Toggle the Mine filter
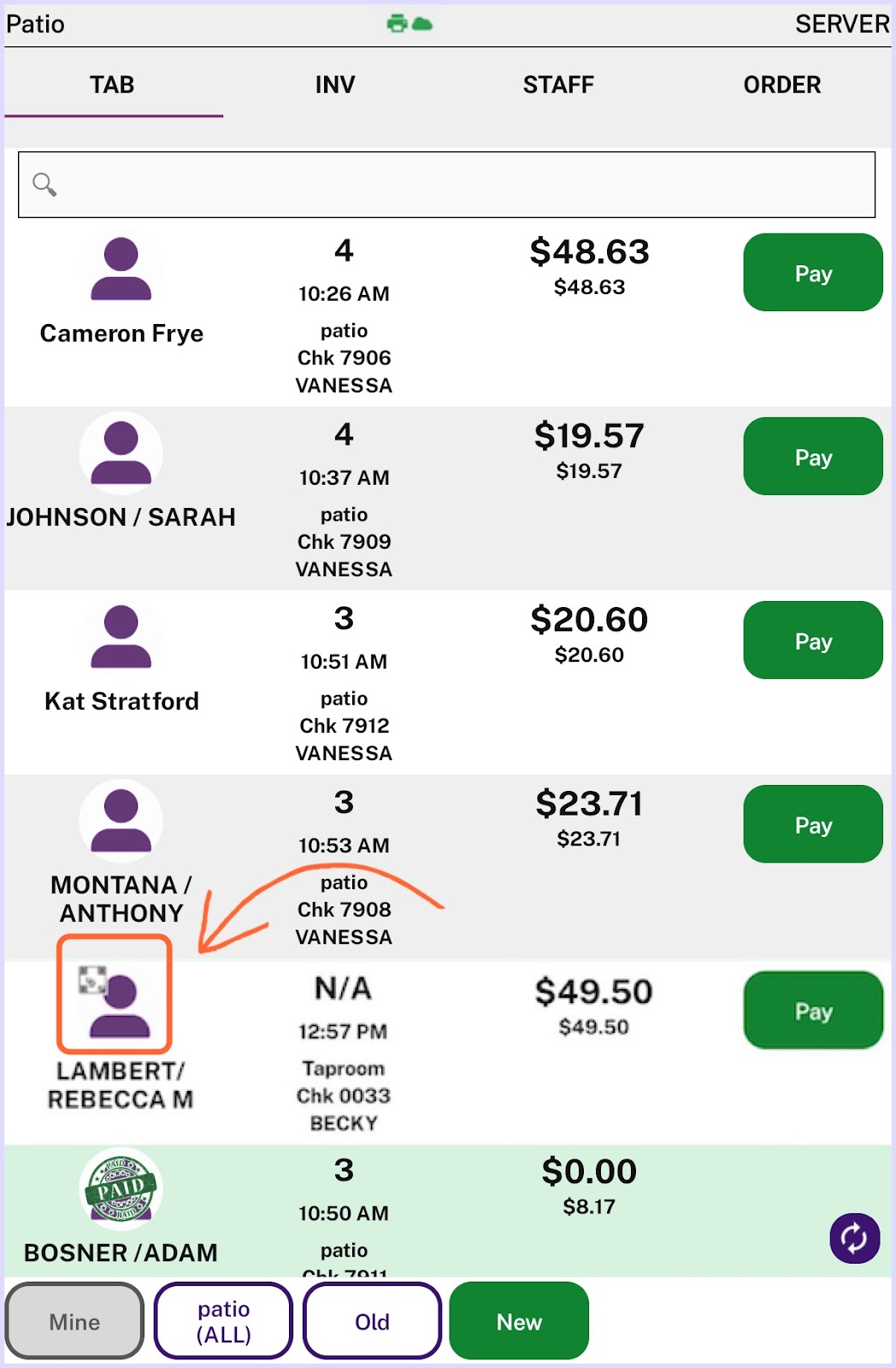 (x=74, y=1321)
